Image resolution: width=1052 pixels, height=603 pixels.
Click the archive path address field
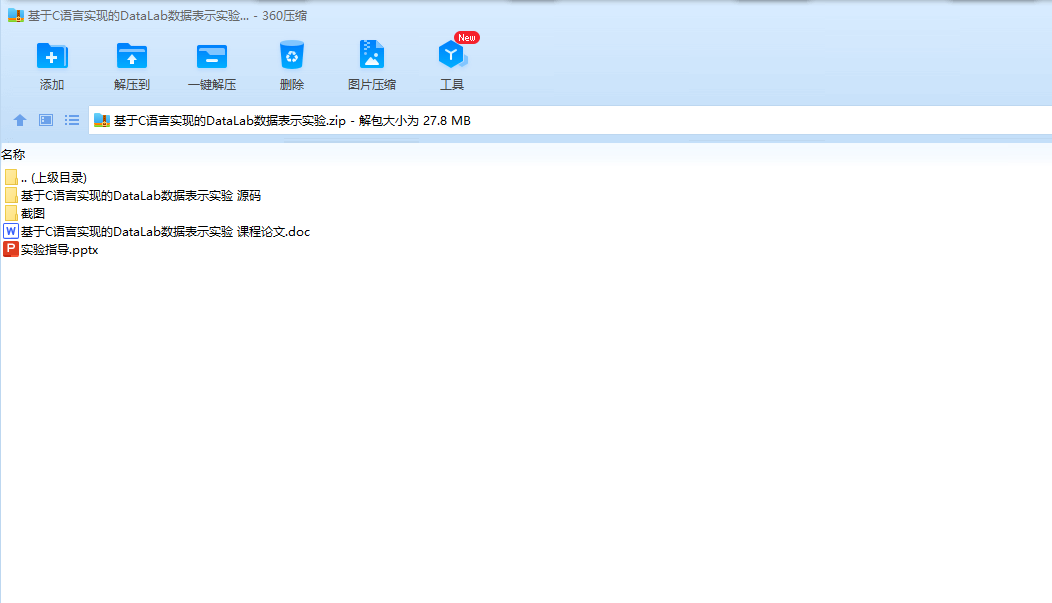click(x=570, y=121)
